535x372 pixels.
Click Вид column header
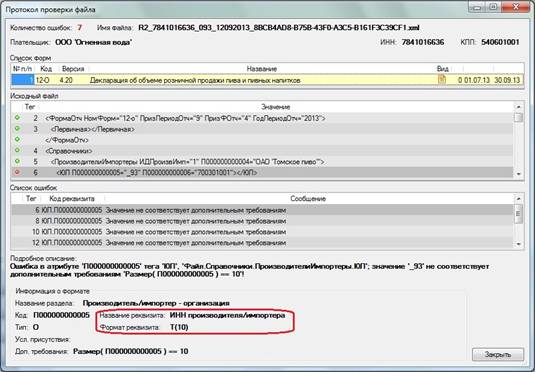tap(443, 69)
